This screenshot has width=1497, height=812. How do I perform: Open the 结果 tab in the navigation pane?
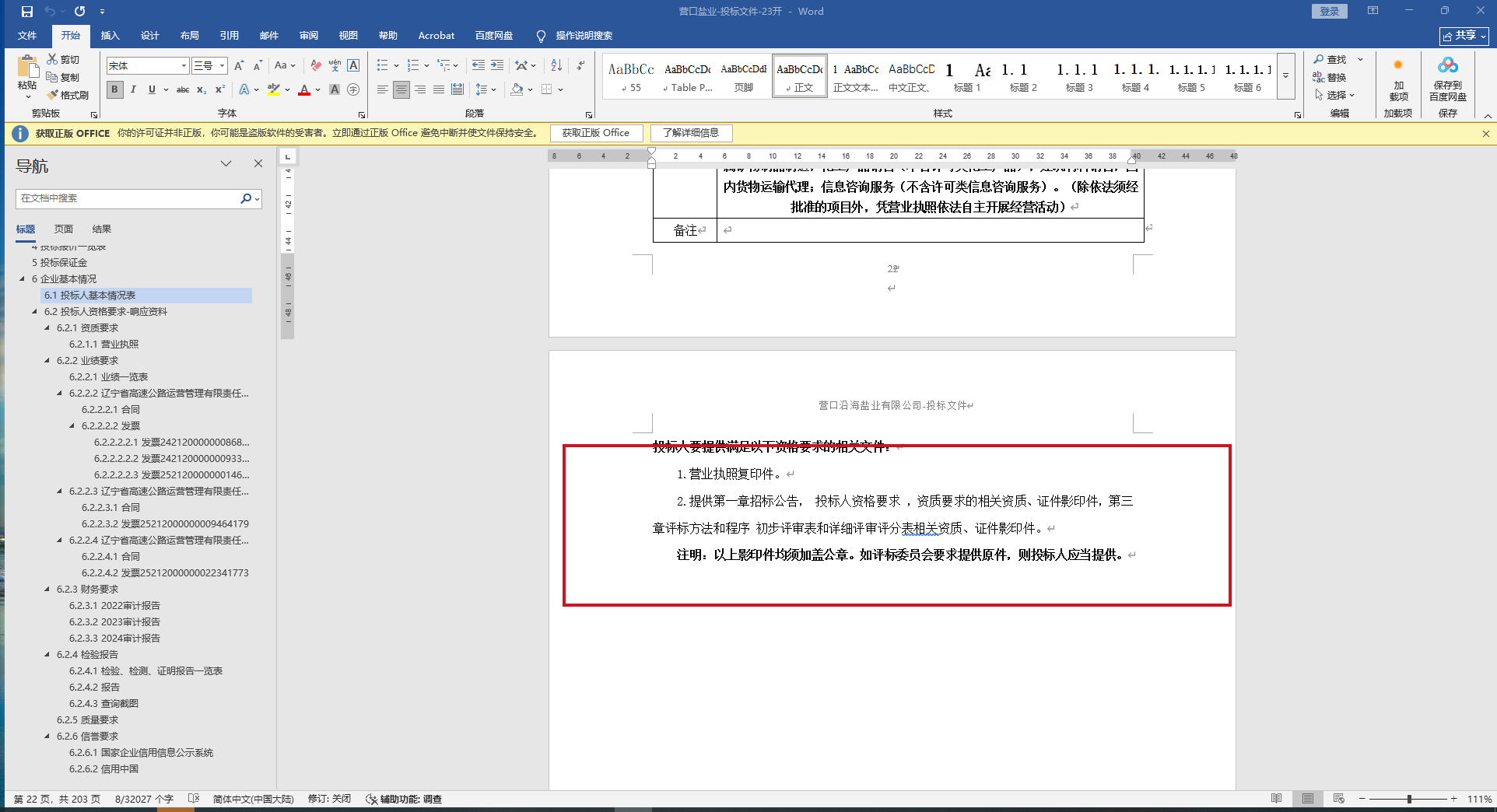tap(102, 229)
